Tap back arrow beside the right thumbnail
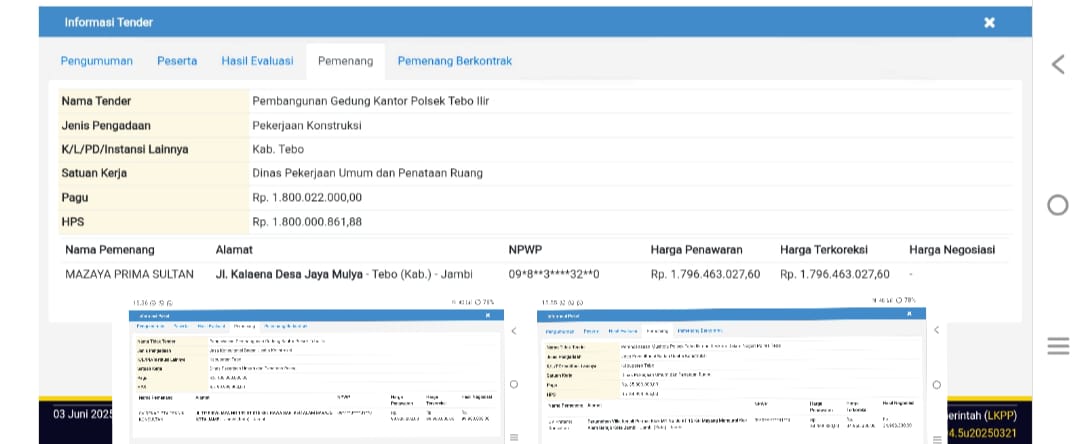Screen dimensions: 1080x444 pos(936,329)
